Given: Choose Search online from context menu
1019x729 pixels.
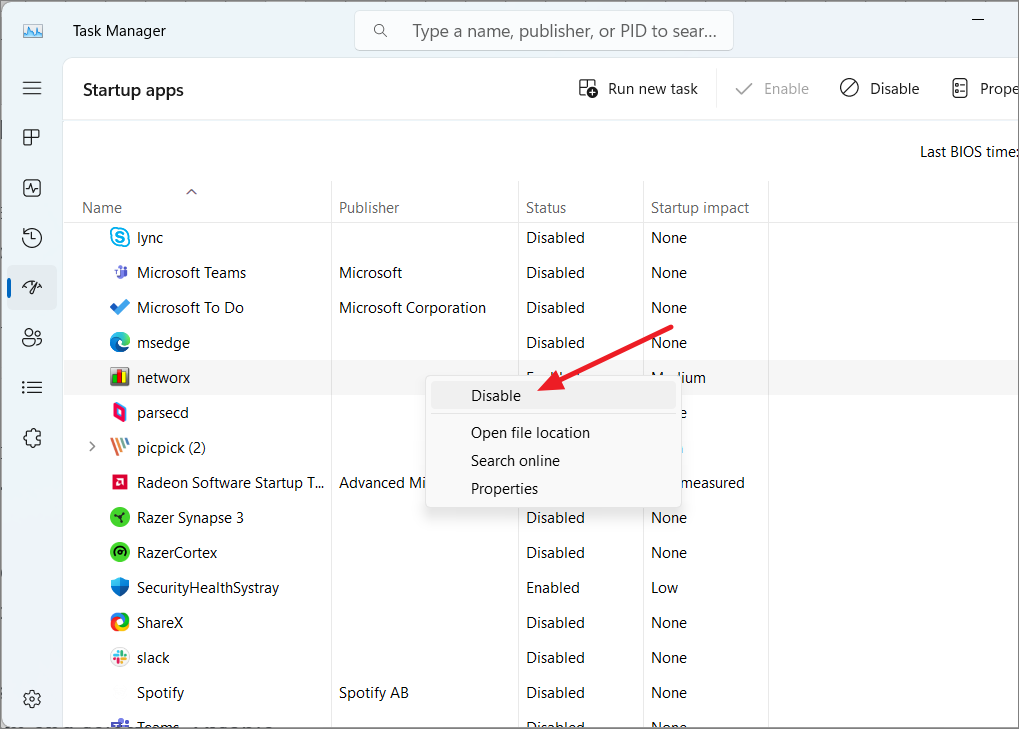Looking at the screenshot, I should pyautogui.click(x=515, y=460).
